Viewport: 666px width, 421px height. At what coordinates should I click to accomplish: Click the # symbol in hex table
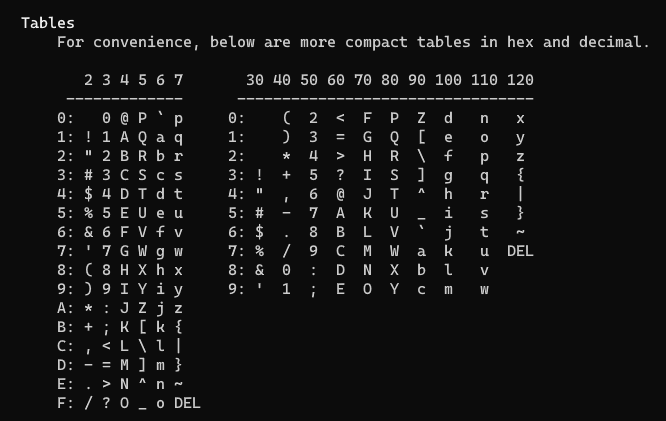coord(88,175)
